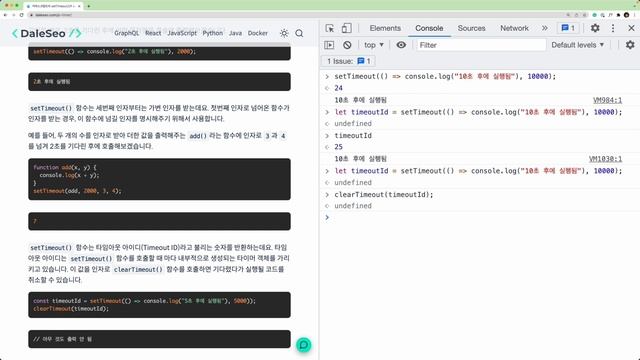
Task: Show more DevTools tabs chevron
Action: (x=544, y=28)
